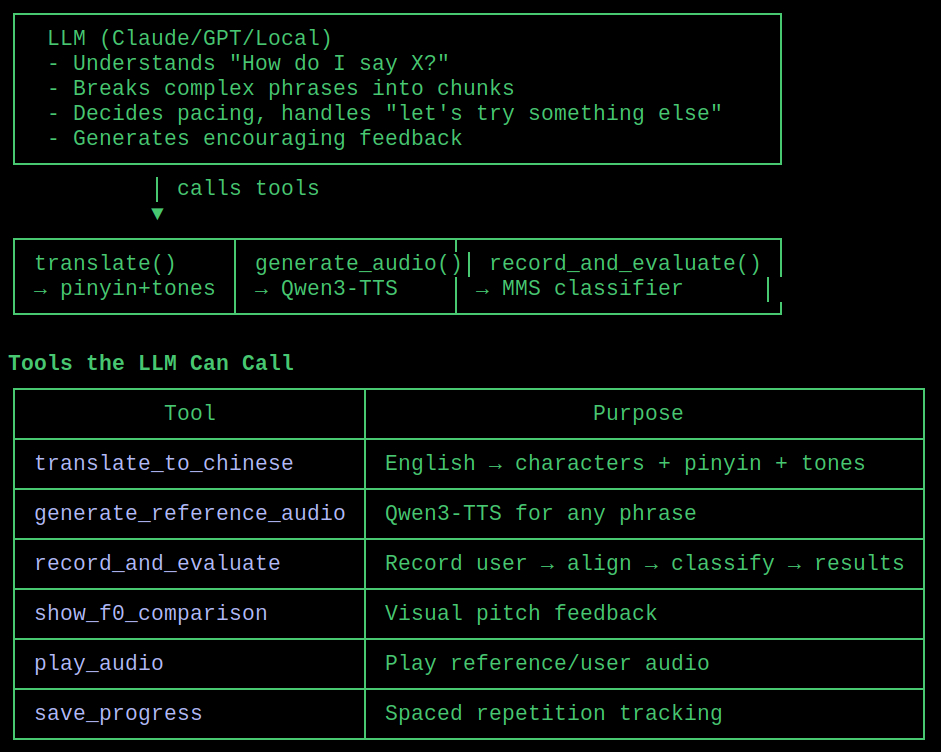Click record_and_evaluate() in the diagram
This screenshot has width=941, height=752.
coord(625,264)
